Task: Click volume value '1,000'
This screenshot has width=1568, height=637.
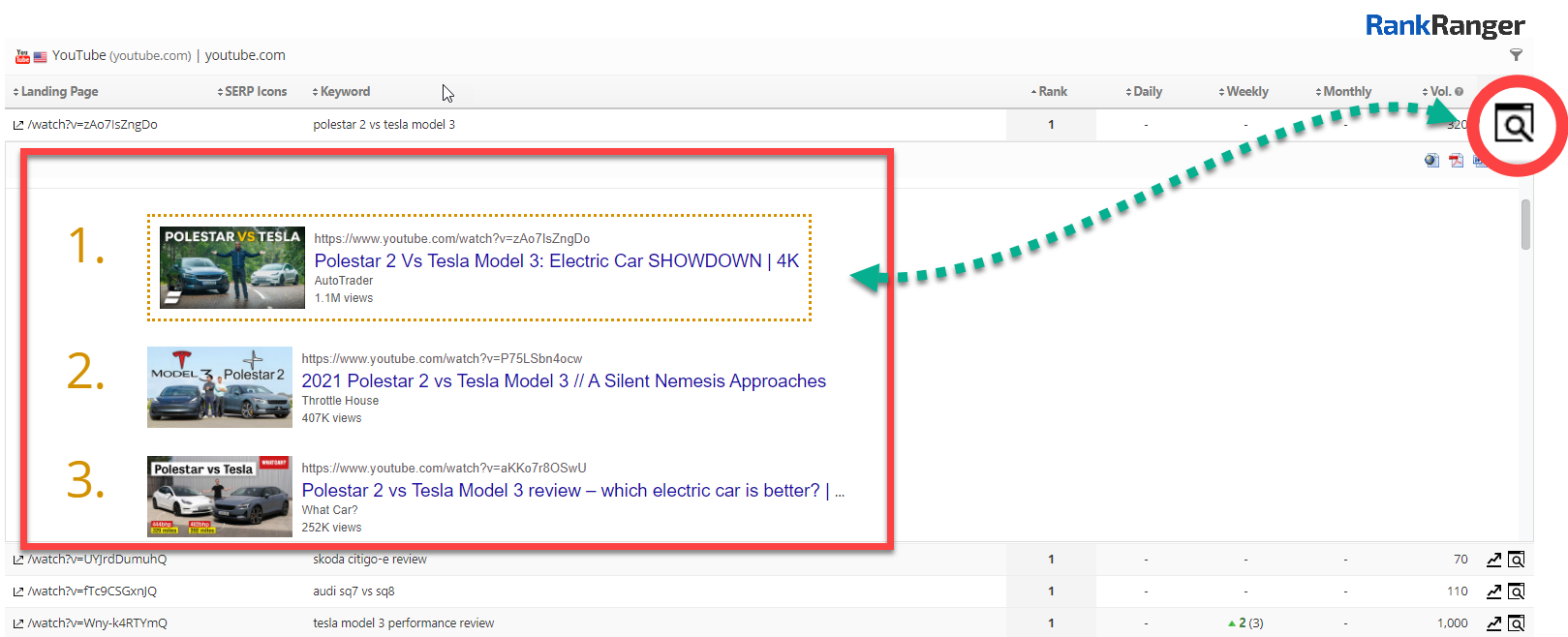Action: click(1452, 623)
